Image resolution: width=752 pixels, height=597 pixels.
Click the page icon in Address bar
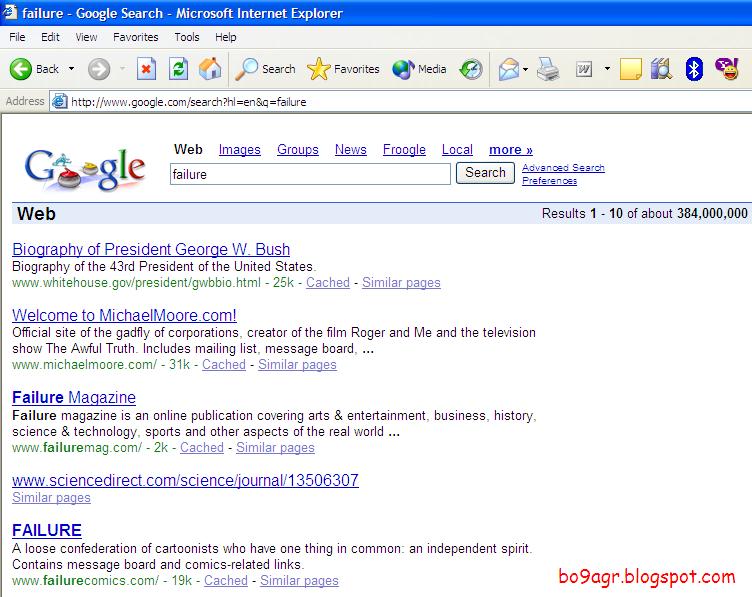point(59,101)
